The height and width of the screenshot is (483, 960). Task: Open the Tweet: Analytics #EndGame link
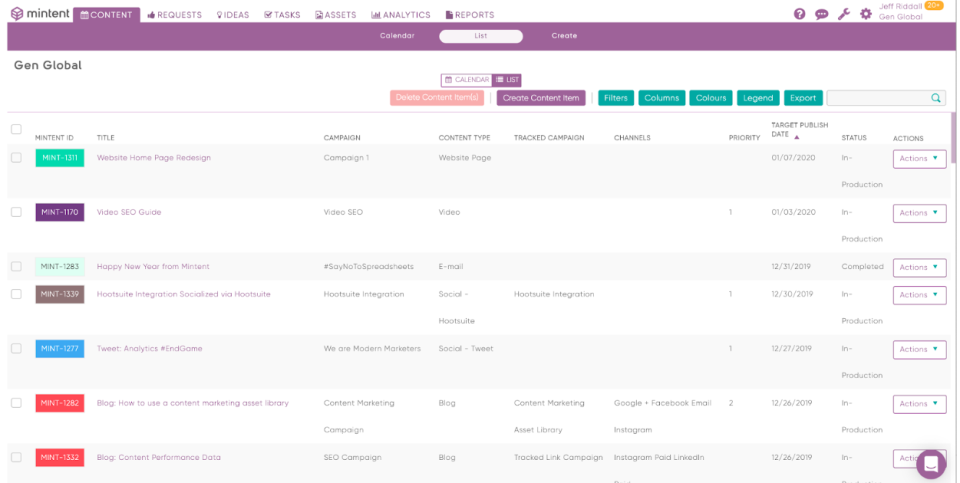pos(149,349)
